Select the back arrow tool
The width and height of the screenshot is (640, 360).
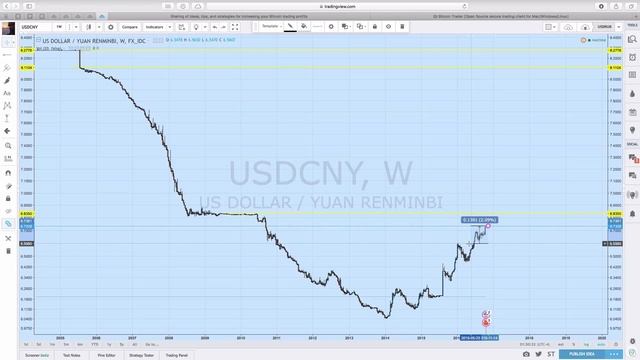[7, 131]
